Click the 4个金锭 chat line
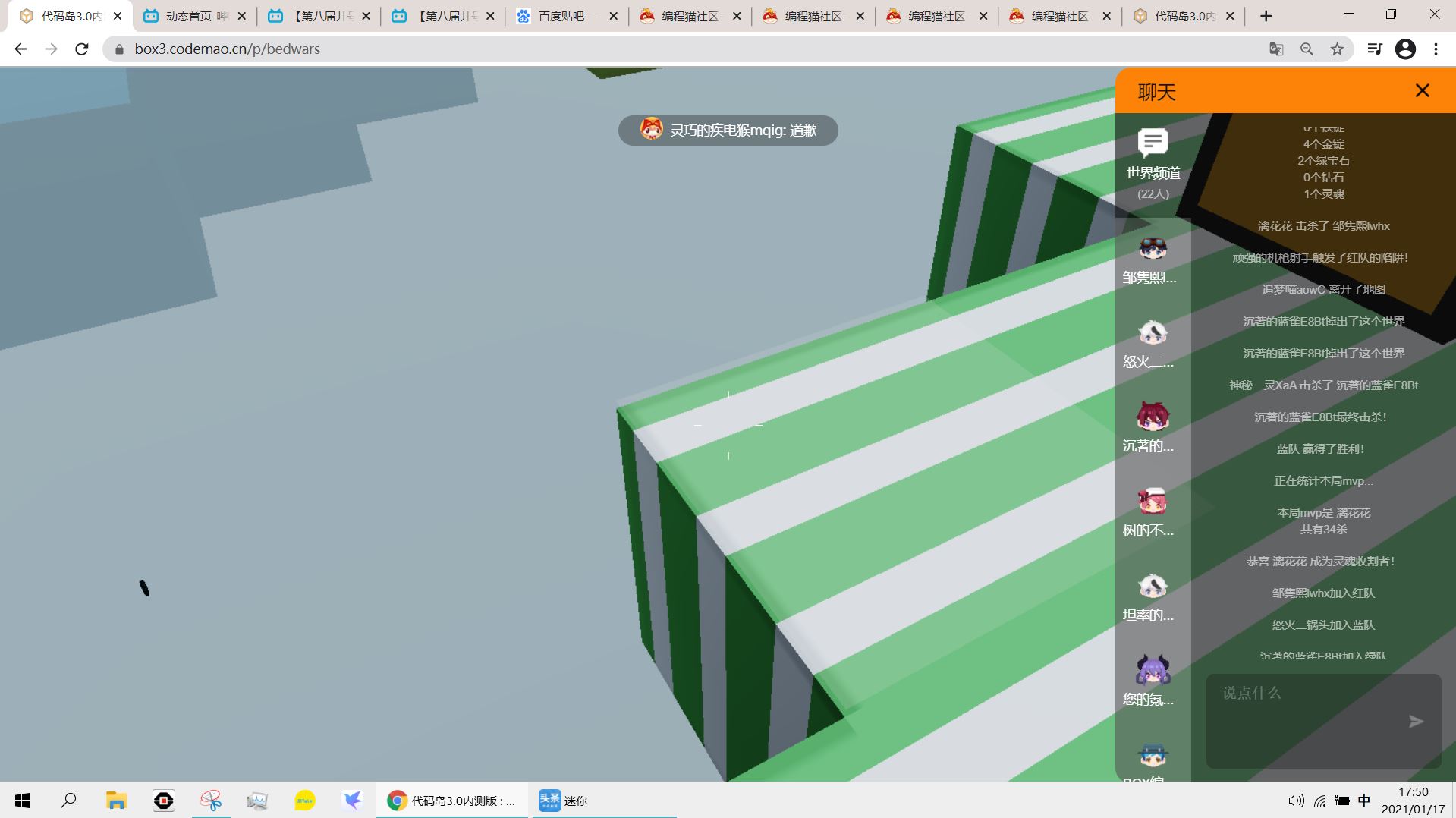 (x=1323, y=144)
